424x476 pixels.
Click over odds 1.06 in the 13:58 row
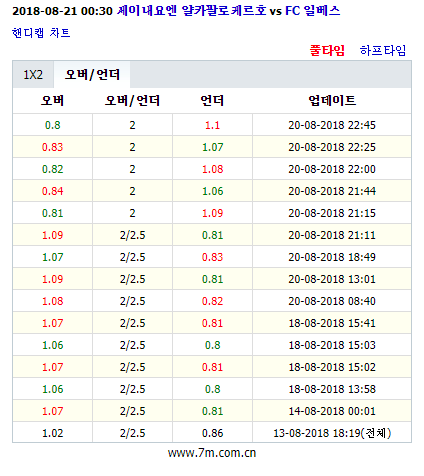tap(52, 389)
